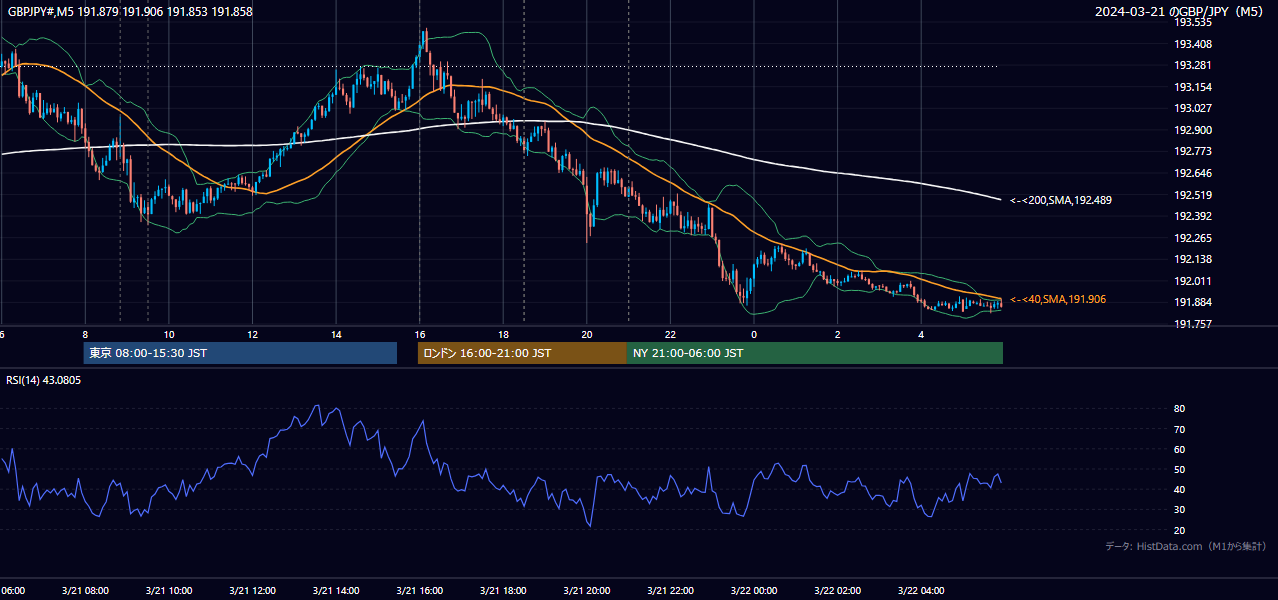The image size is (1278, 600).
Task: Click the bottom date label 3/21 08:00
Action: tap(85, 590)
